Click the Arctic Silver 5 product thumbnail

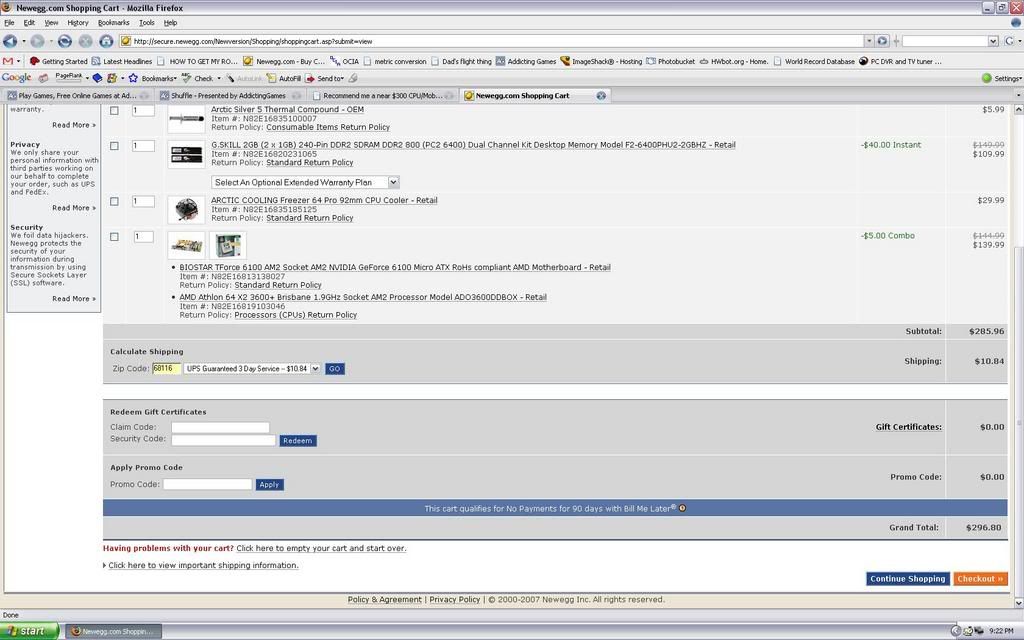(186, 120)
